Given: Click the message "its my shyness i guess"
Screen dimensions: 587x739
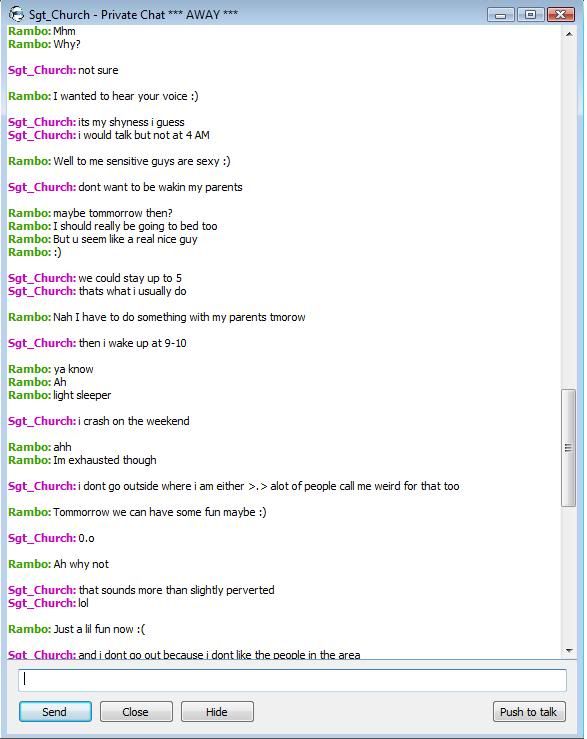Looking at the screenshot, I should coord(131,123).
